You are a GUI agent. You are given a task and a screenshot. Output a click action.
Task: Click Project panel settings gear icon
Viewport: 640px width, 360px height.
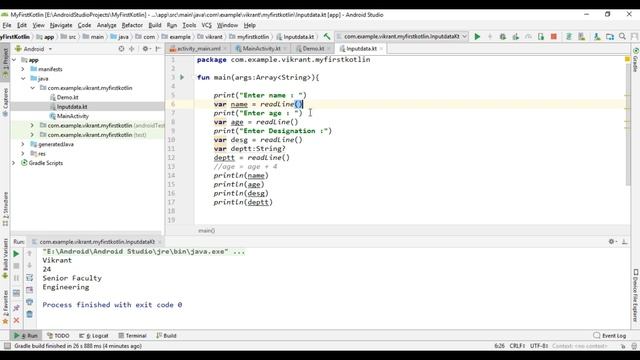click(146, 49)
